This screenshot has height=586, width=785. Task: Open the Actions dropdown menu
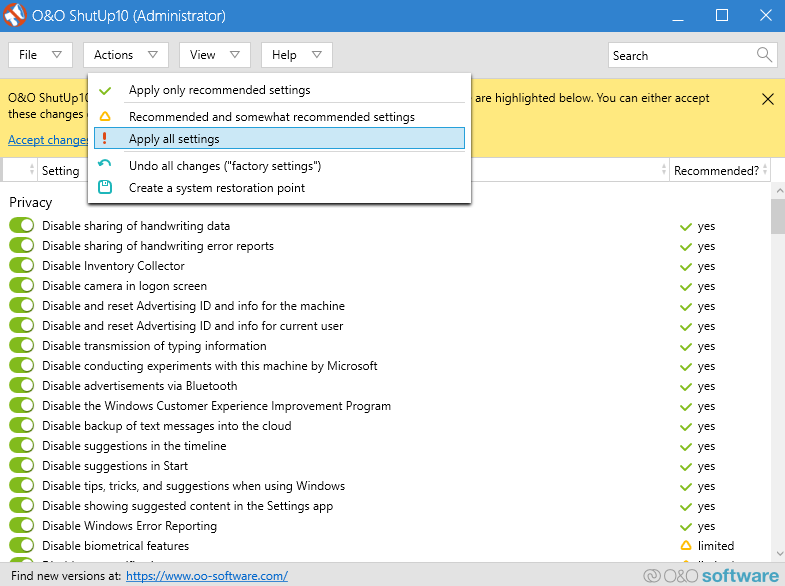(126, 55)
